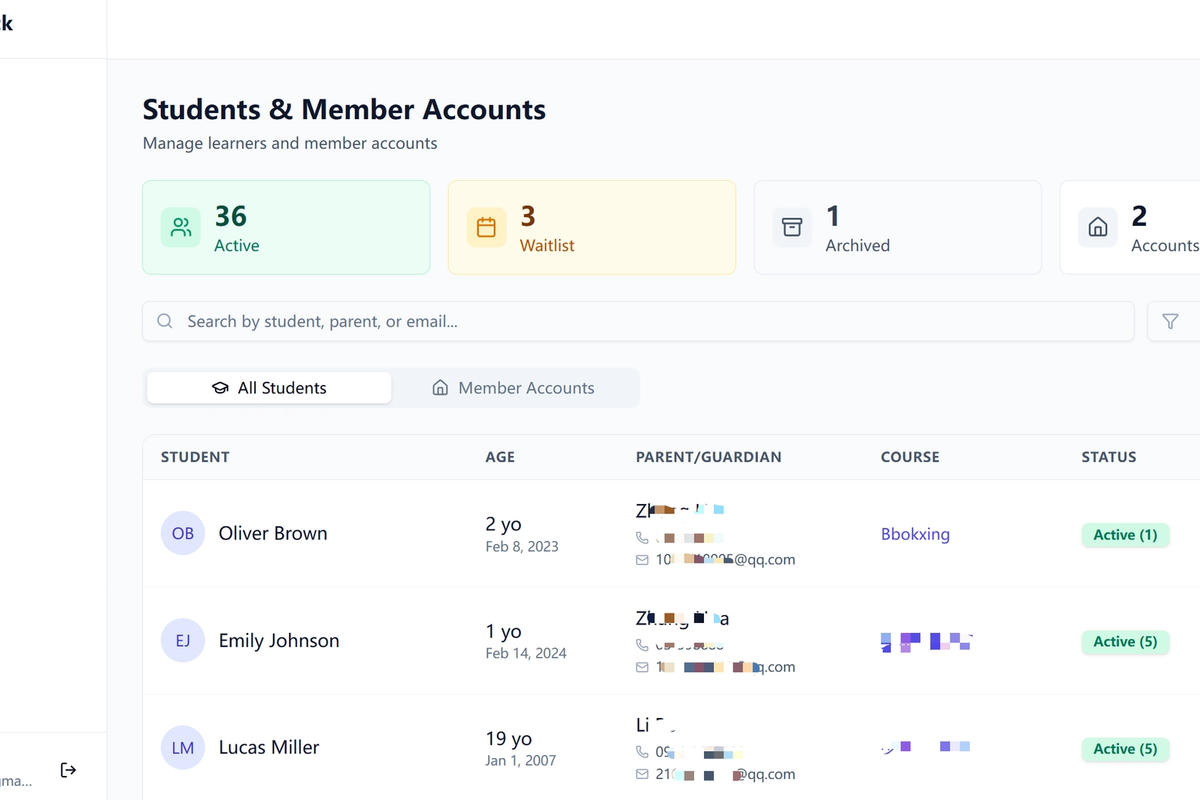Log out using the sidebar logout icon
Screen dimensions: 1200x800
coord(68,769)
